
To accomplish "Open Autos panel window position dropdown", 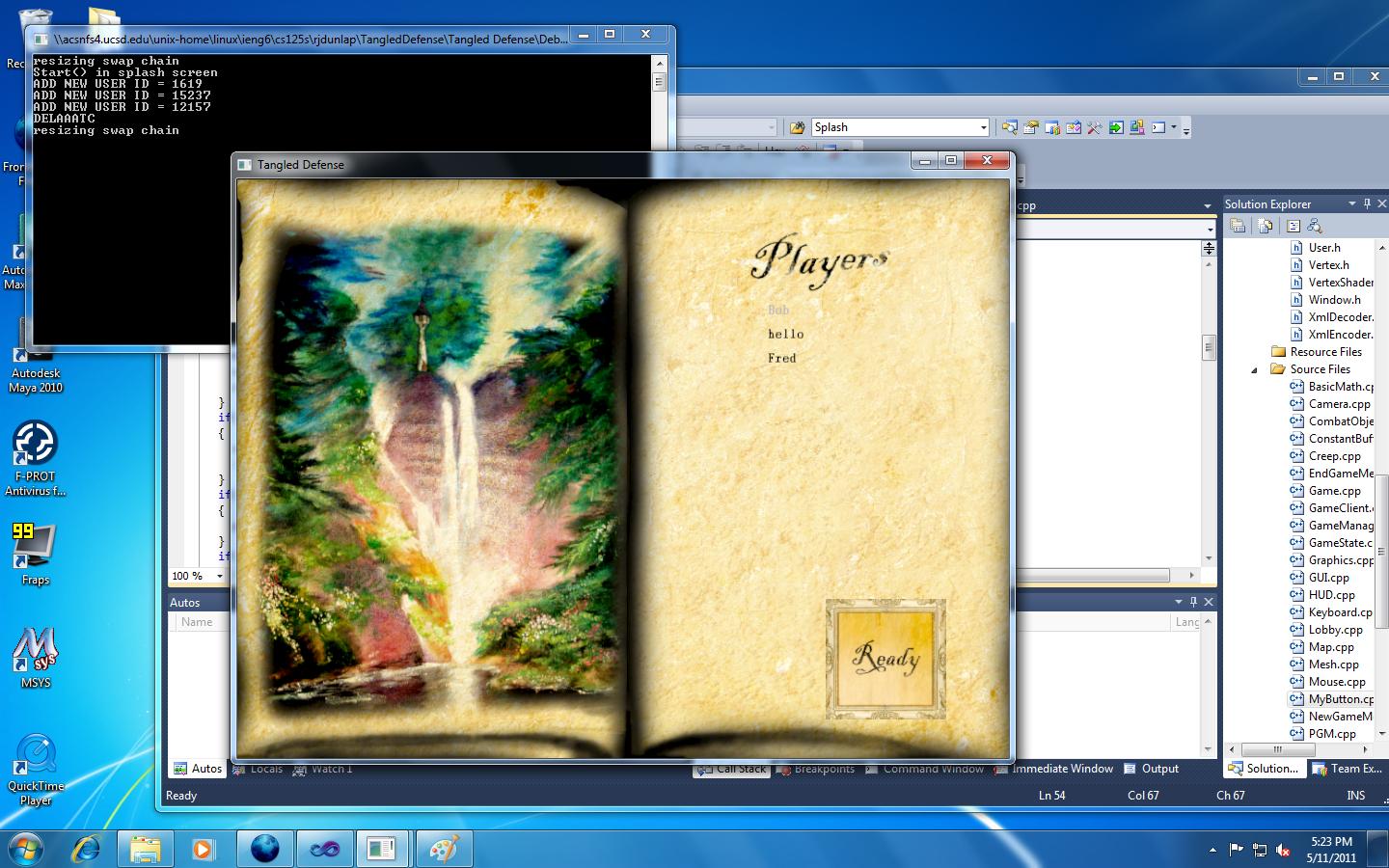I will pyautogui.click(x=1178, y=602).
